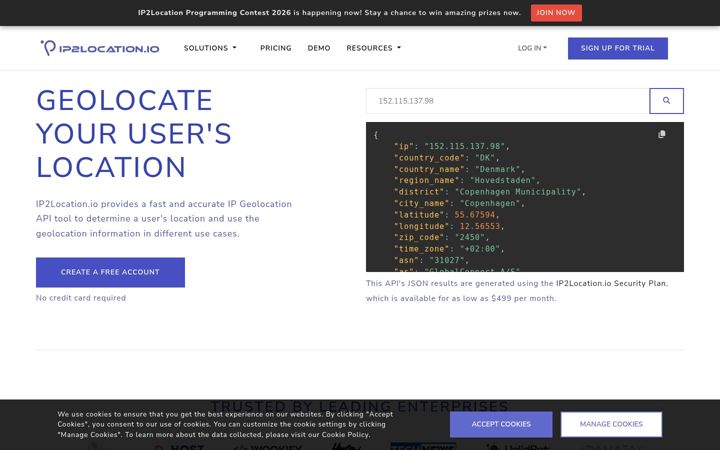Click the search magnifier icon button
This screenshot has height=450, width=720.
tap(666, 101)
